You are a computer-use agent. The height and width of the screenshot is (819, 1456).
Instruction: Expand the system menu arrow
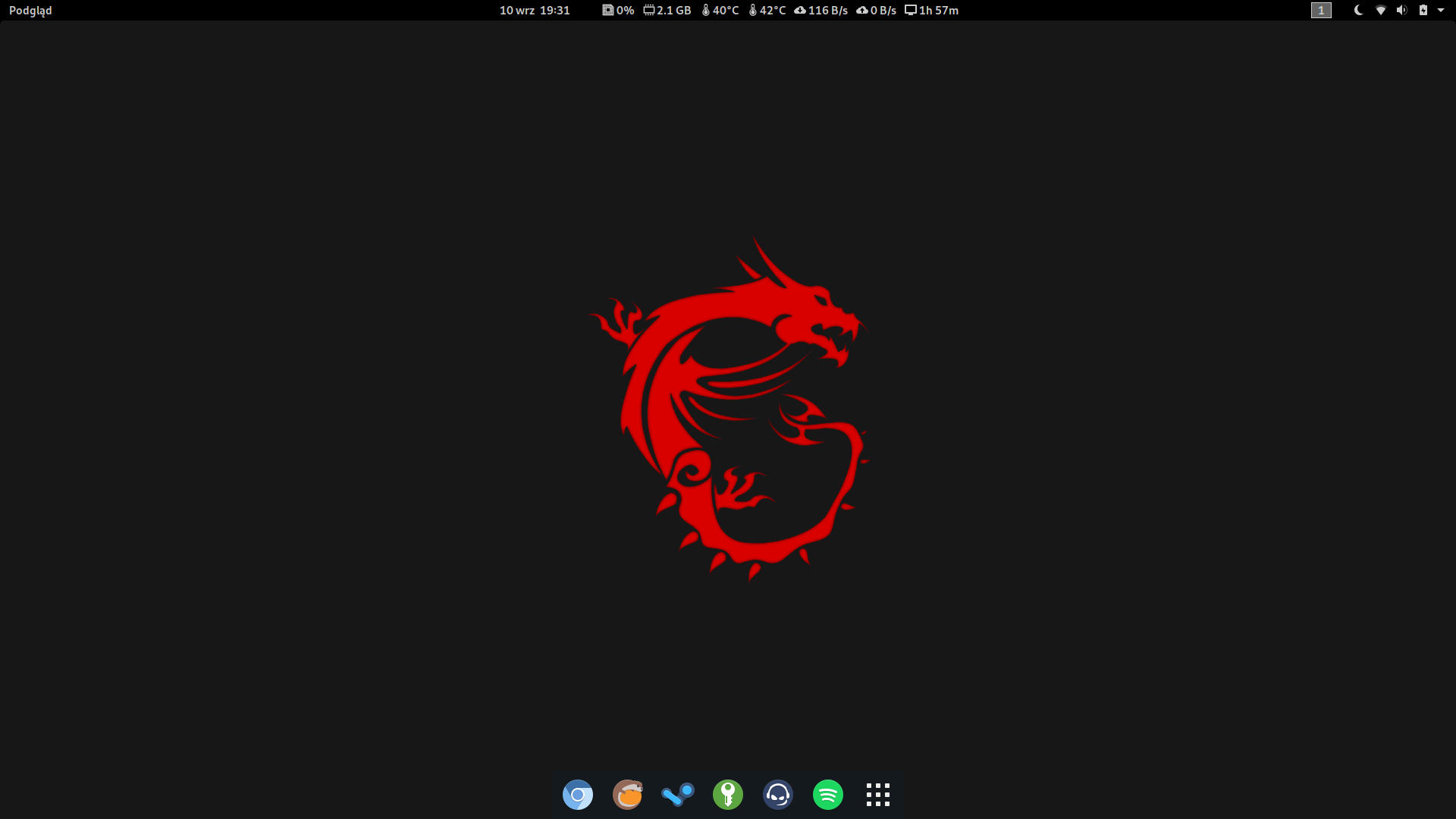(x=1441, y=11)
